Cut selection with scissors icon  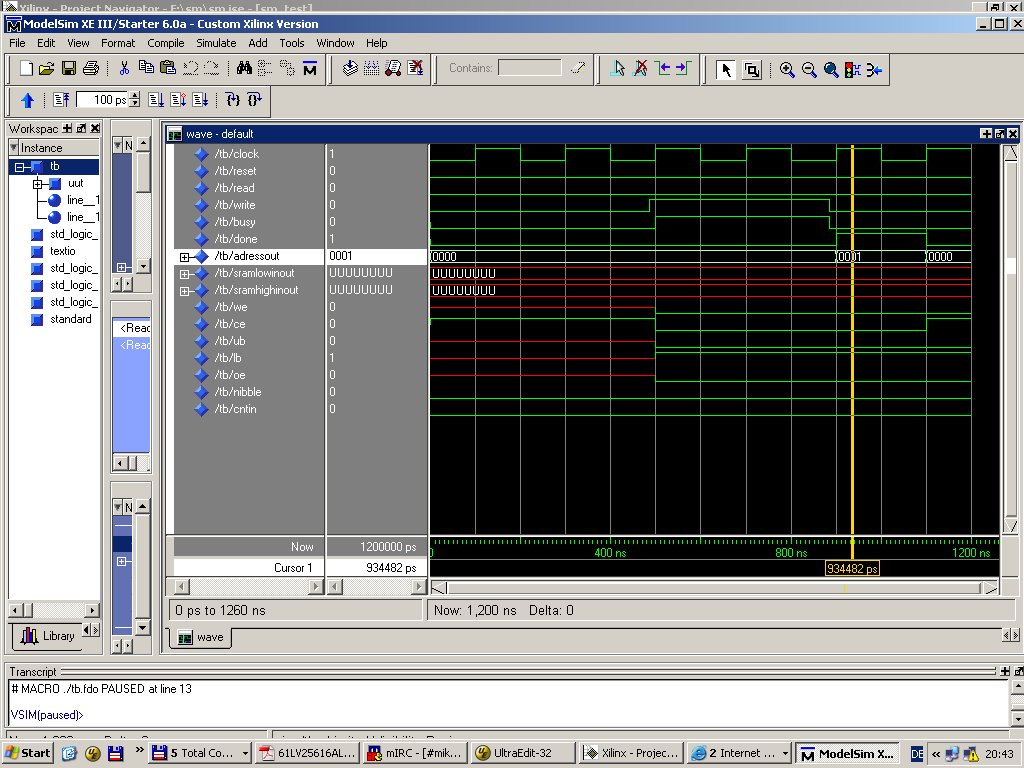pos(124,68)
